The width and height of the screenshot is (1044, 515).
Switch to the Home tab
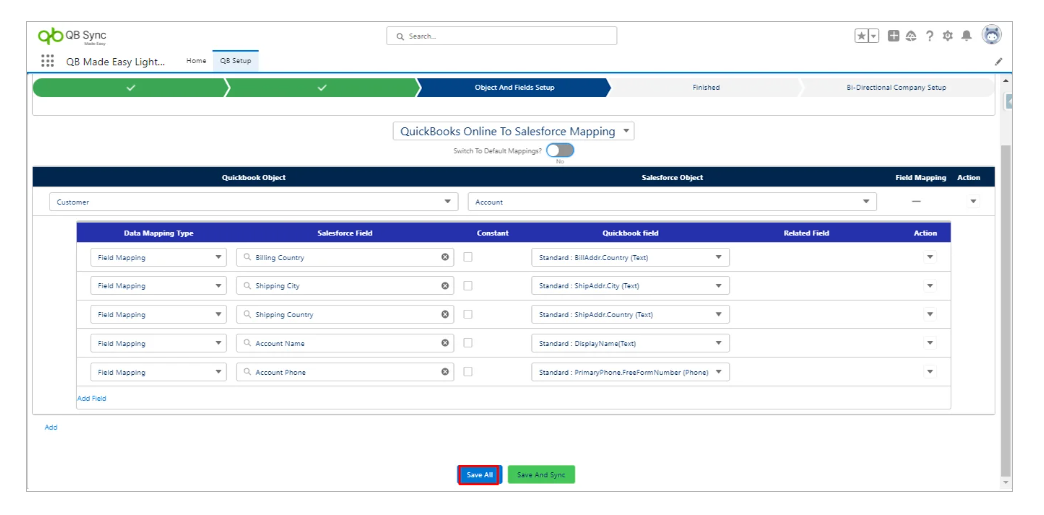[x=196, y=61]
